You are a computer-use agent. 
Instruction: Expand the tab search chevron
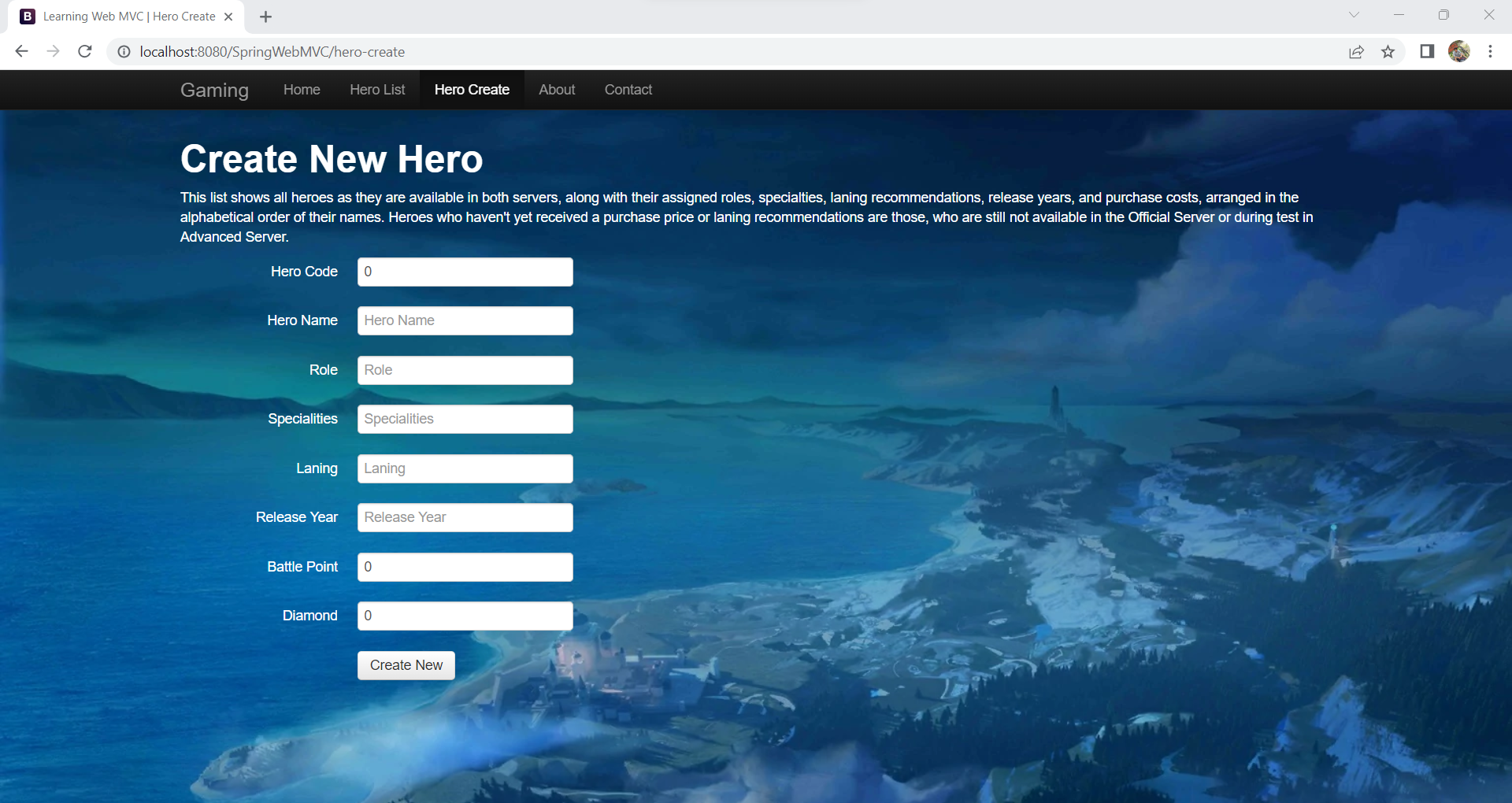click(1354, 15)
